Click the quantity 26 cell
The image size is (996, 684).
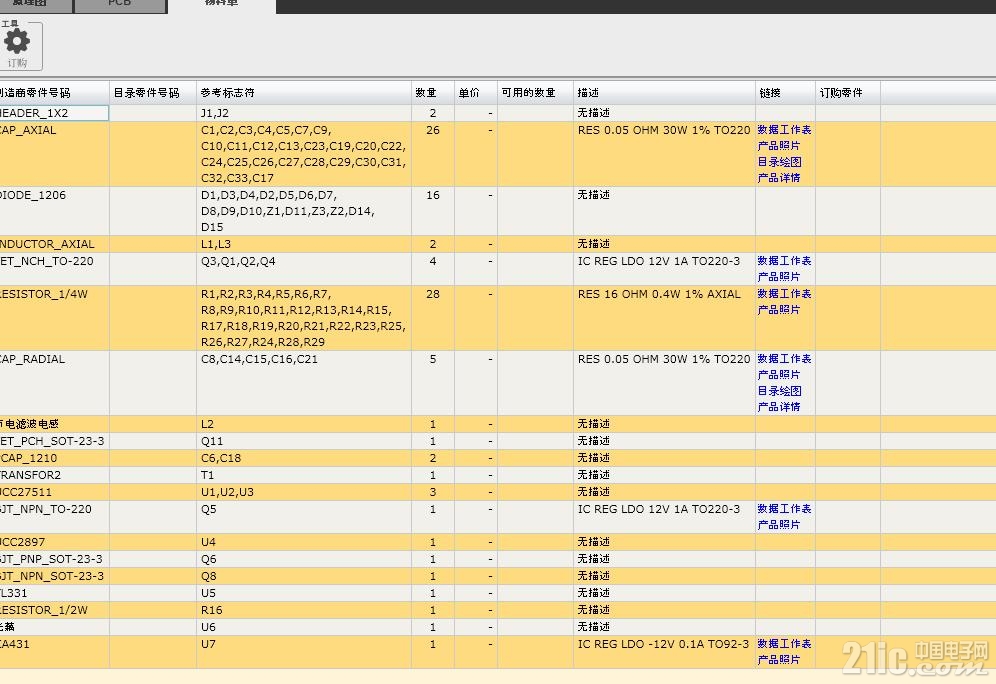click(433, 154)
